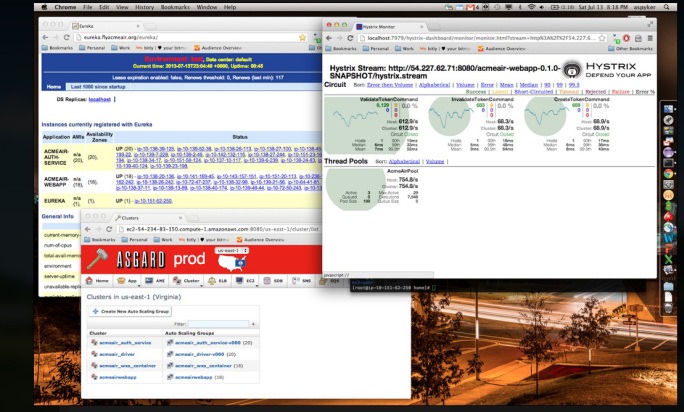The width and height of the screenshot is (684, 412).
Task: Open the Chrome menu in Hystrix window
Action: pyautogui.click(x=650, y=38)
